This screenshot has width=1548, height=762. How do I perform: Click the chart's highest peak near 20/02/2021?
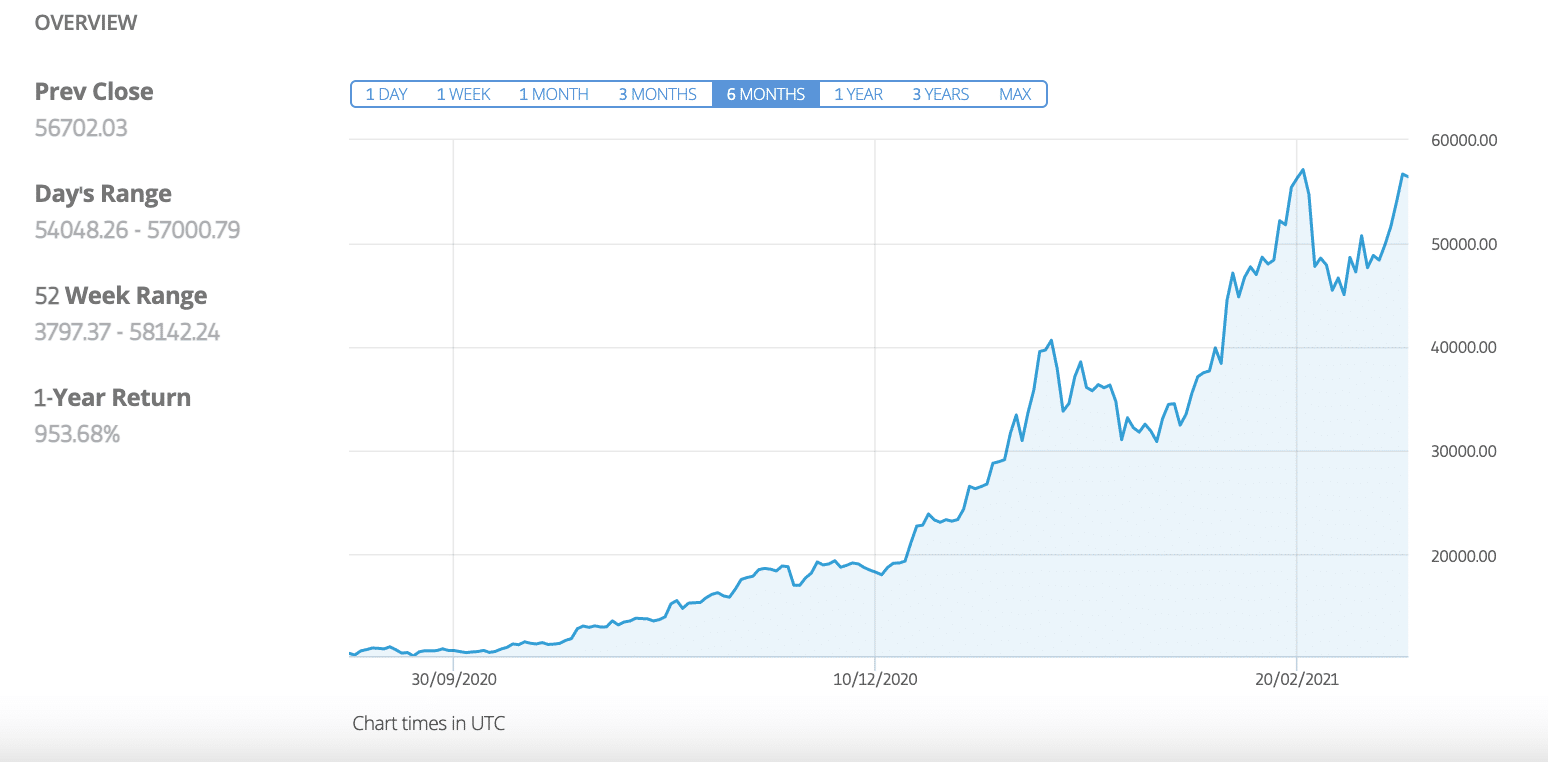pyautogui.click(x=1303, y=170)
